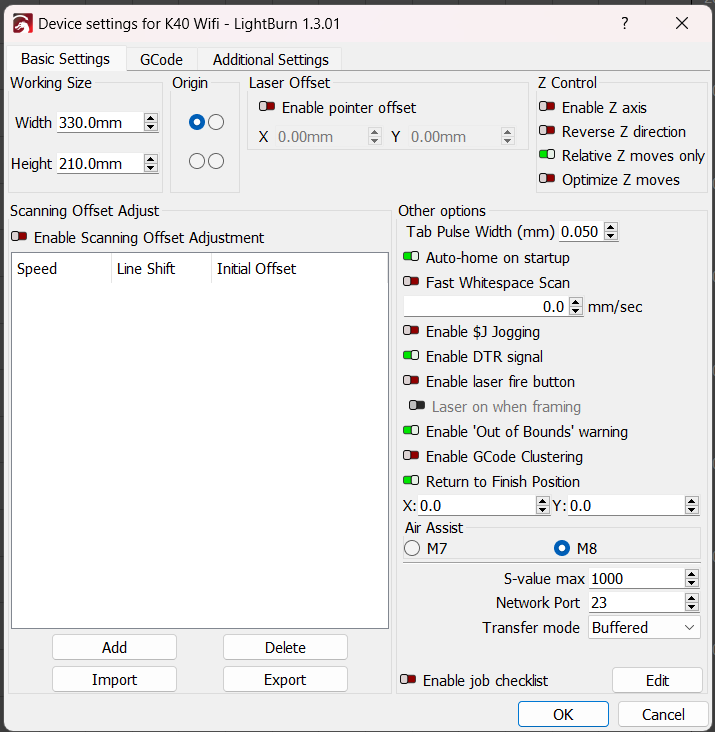Toggle Enable job checklist

pyautogui.click(x=408, y=680)
